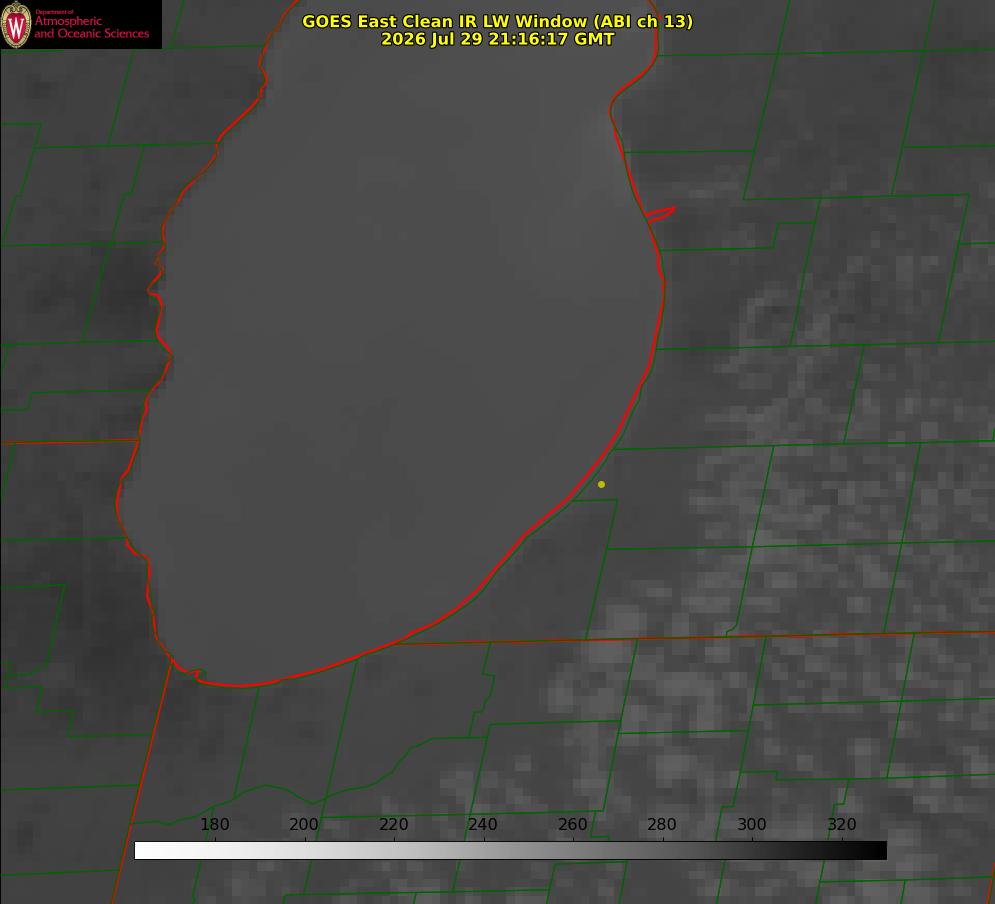Click the 320 tick label on colorbar
This screenshot has height=904, width=995.
(x=842, y=825)
